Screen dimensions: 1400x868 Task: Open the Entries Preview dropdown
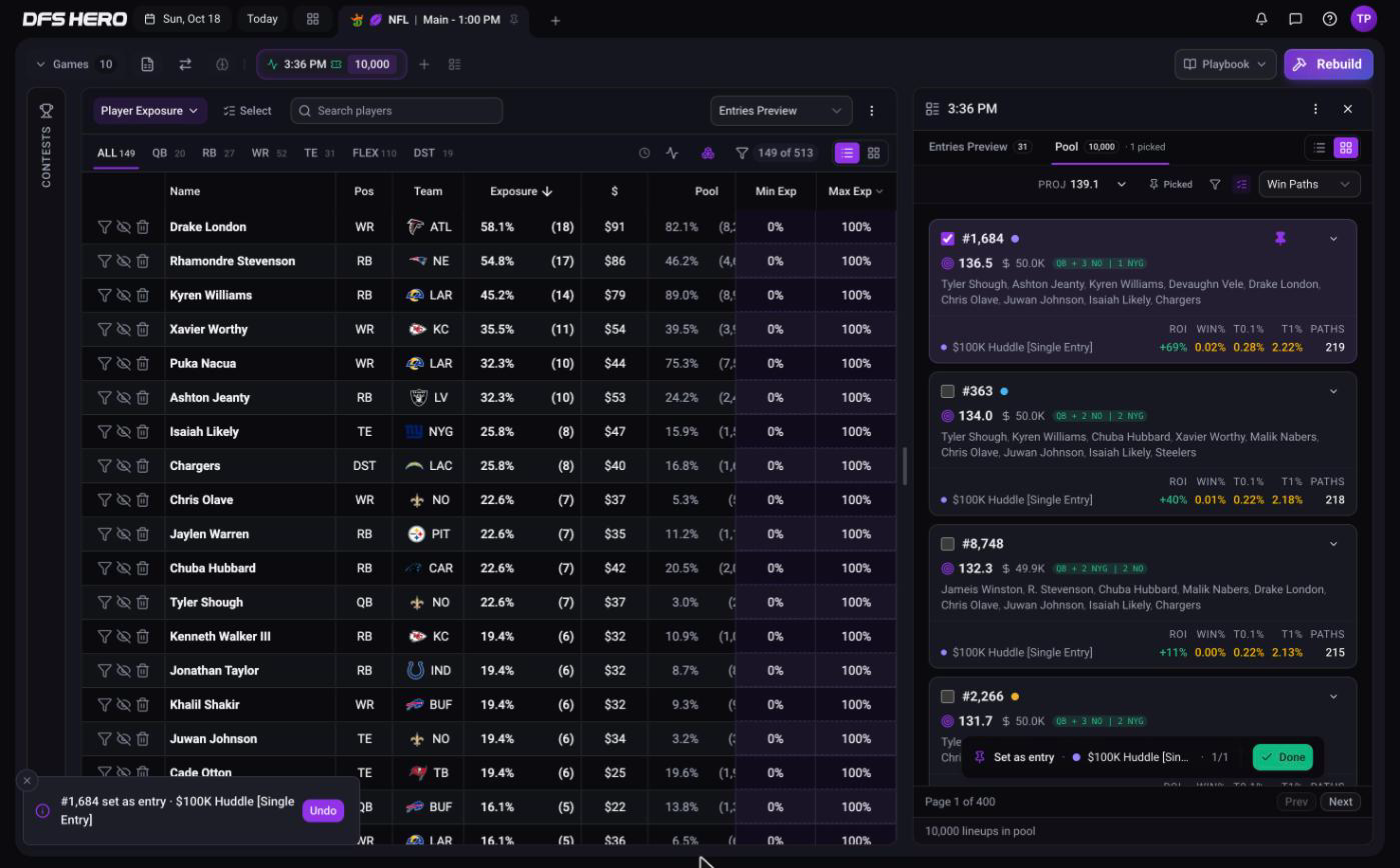click(781, 111)
